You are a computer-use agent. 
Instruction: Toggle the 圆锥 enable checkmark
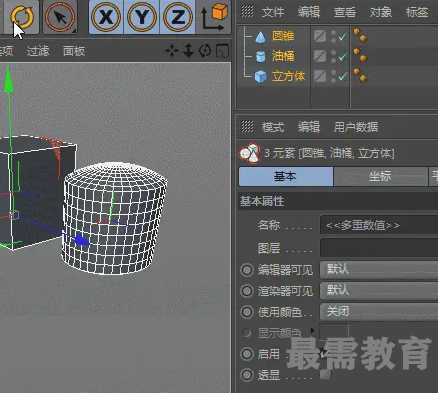click(x=343, y=37)
